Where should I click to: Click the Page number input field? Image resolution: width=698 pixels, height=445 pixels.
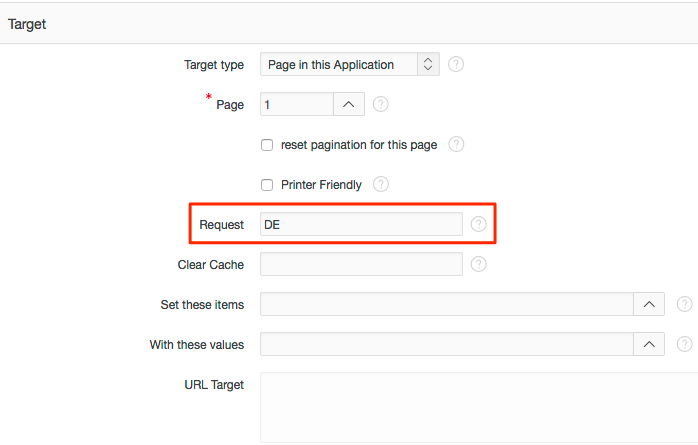point(297,104)
